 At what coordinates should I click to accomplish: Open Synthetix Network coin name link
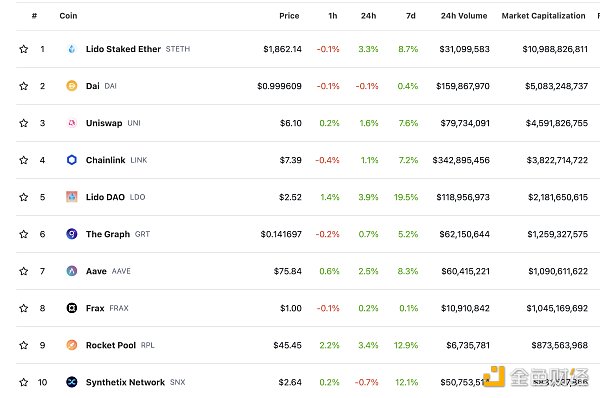click(125, 382)
